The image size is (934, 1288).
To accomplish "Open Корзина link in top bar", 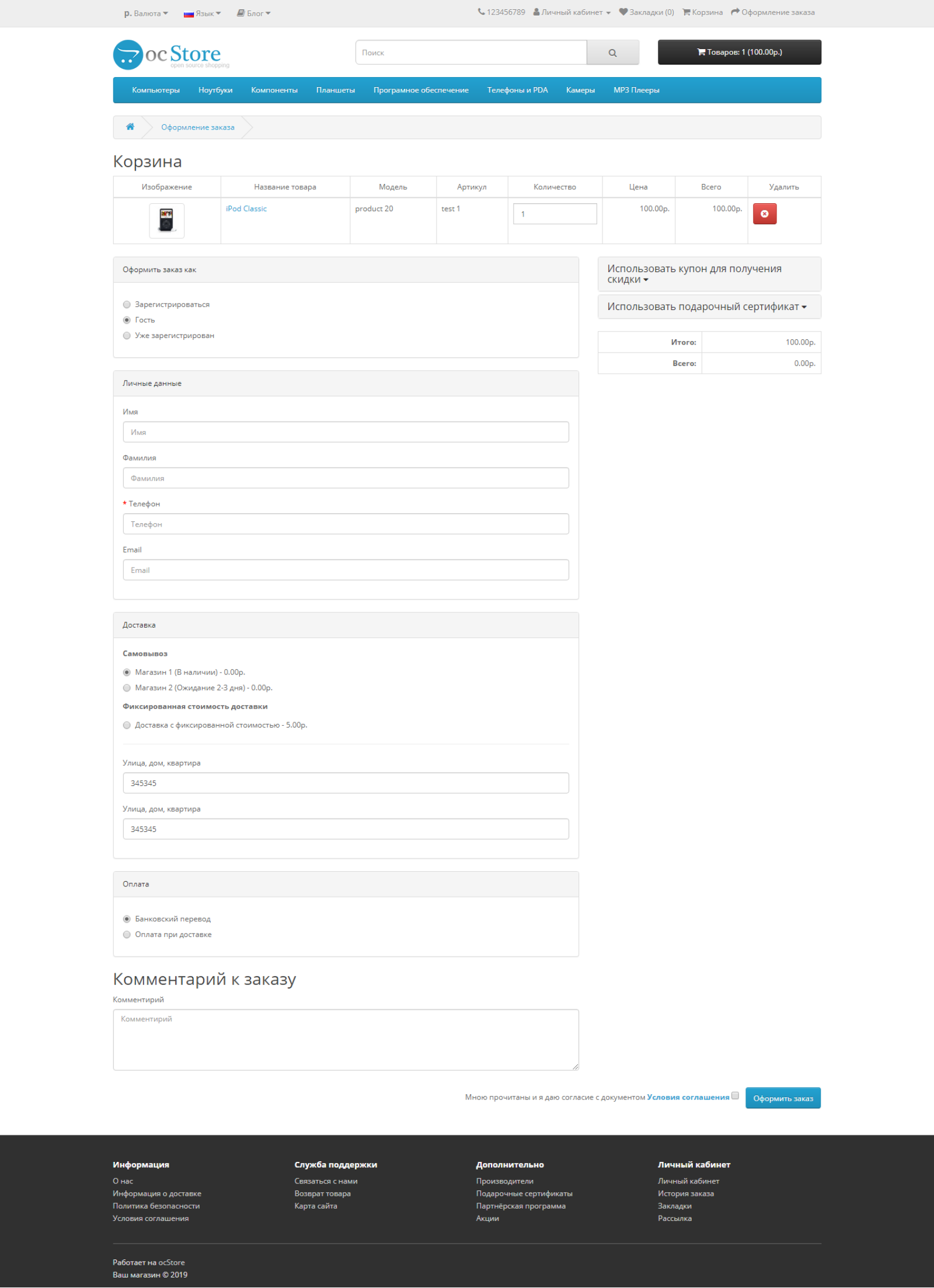I will coord(703,12).
